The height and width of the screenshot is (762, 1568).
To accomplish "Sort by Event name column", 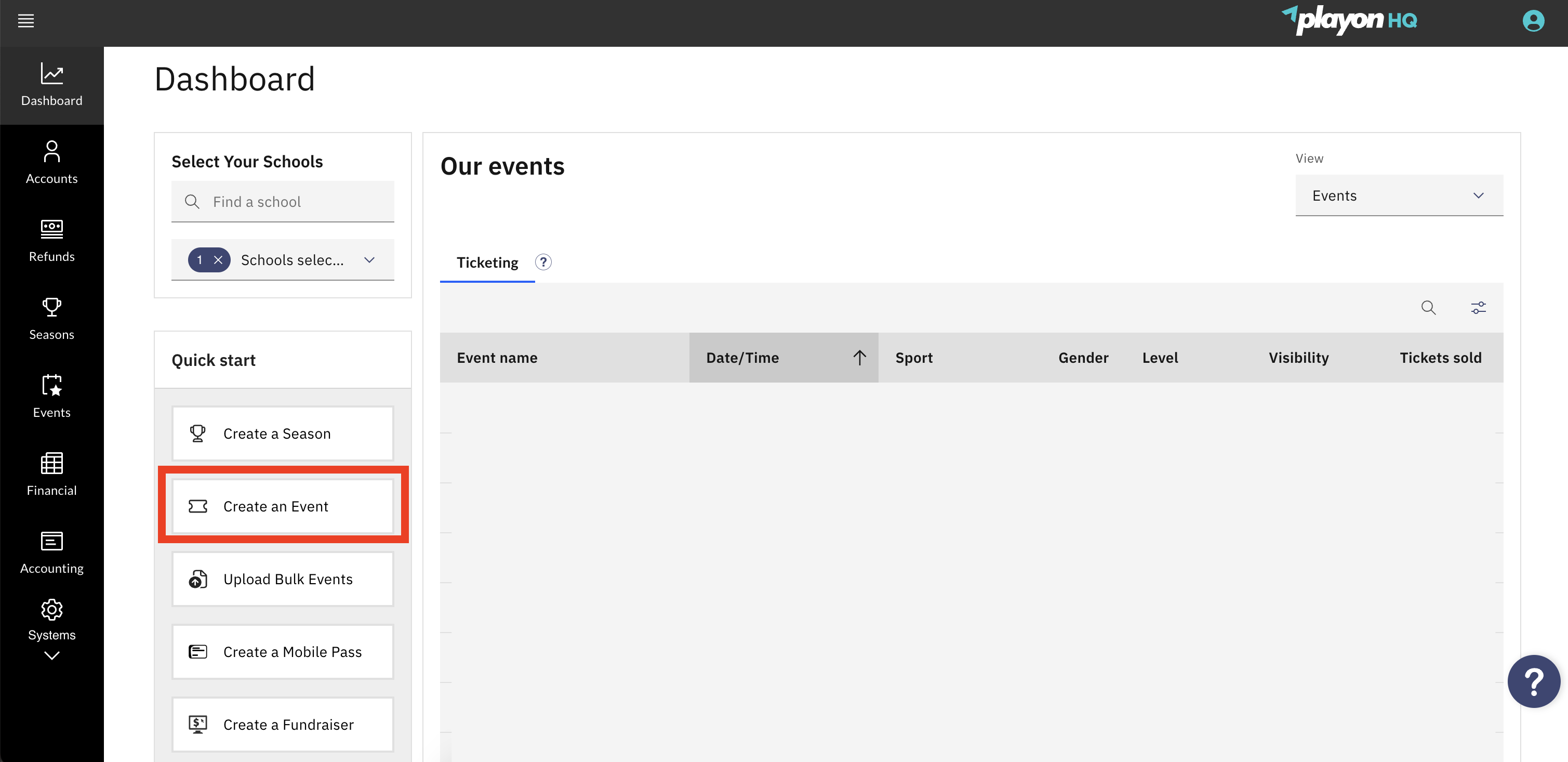I will tap(564, 358).
